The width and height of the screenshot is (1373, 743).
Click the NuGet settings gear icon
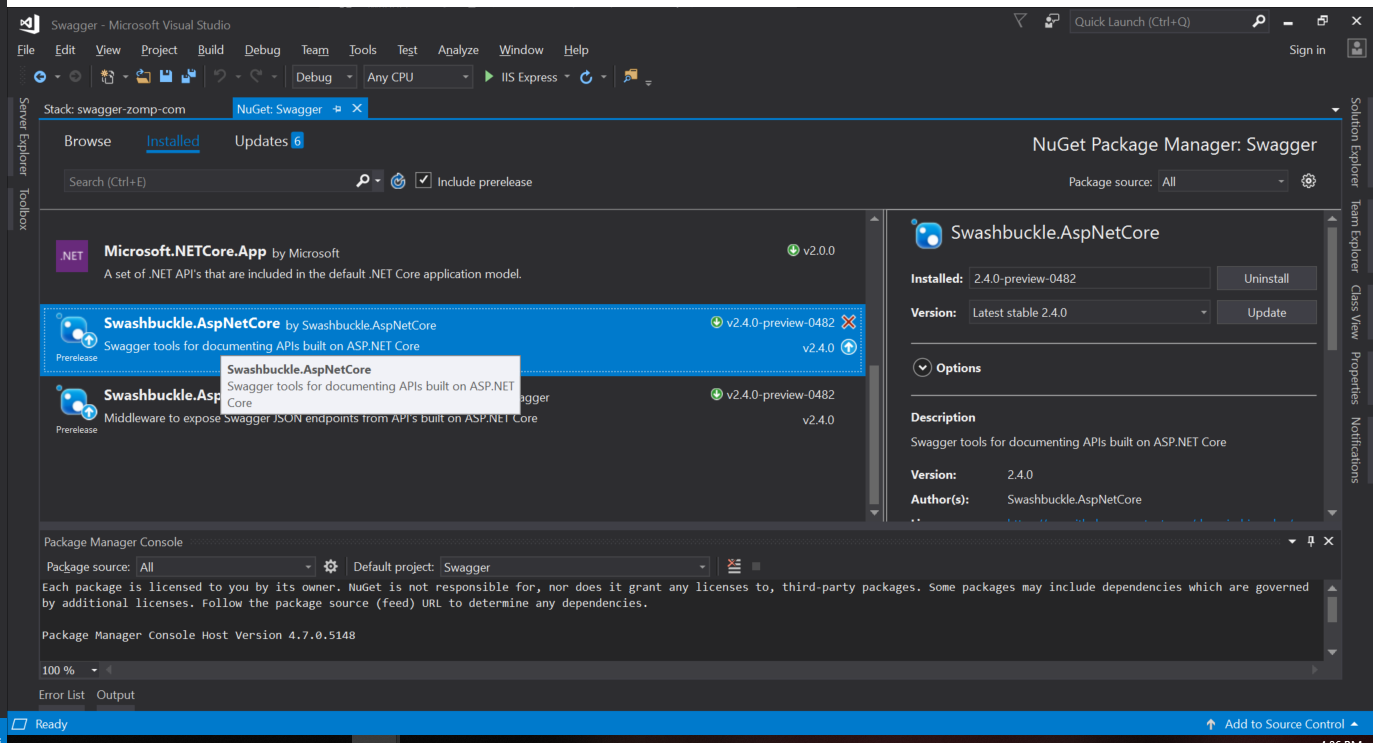click(1308, 181)
